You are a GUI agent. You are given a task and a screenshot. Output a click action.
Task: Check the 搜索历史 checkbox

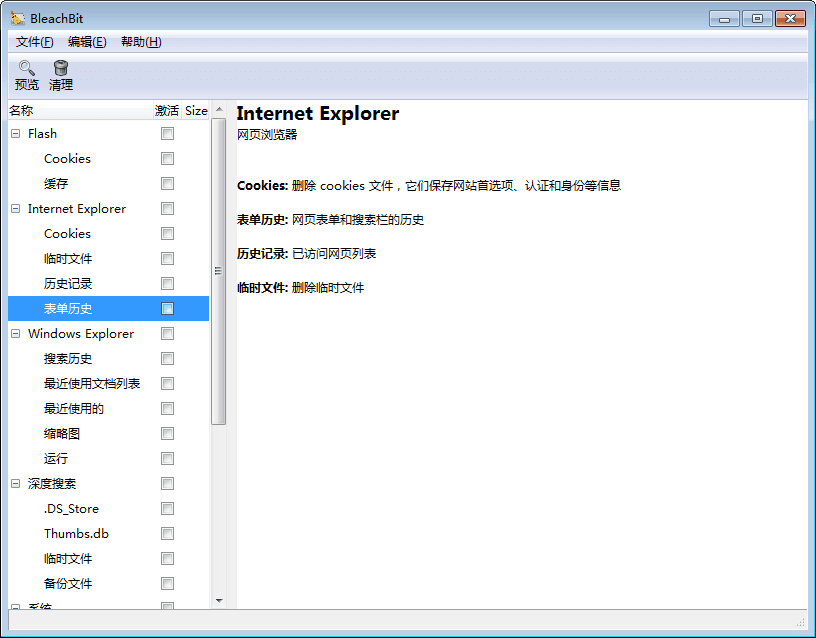tap(168, 359)
